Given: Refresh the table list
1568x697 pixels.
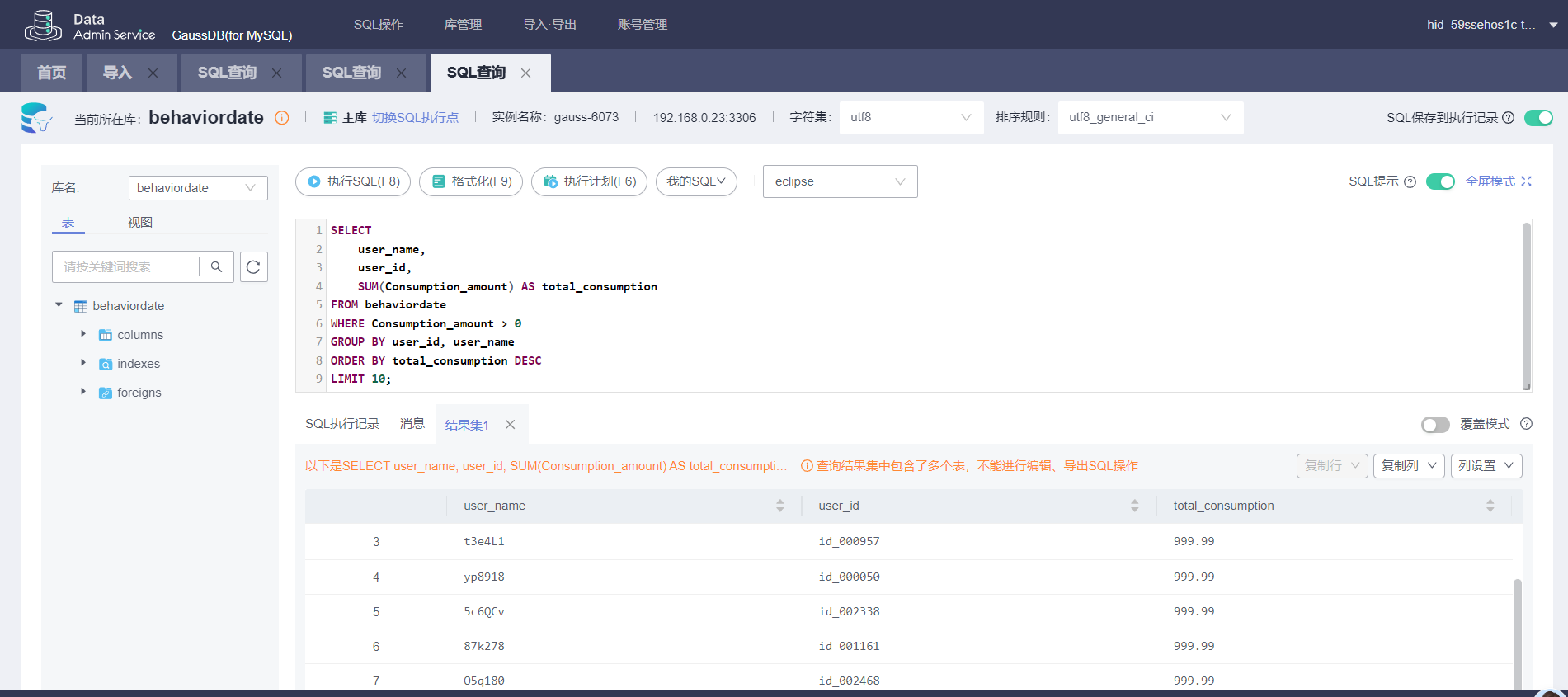Looking at the screenshot, I should point(254,266).
